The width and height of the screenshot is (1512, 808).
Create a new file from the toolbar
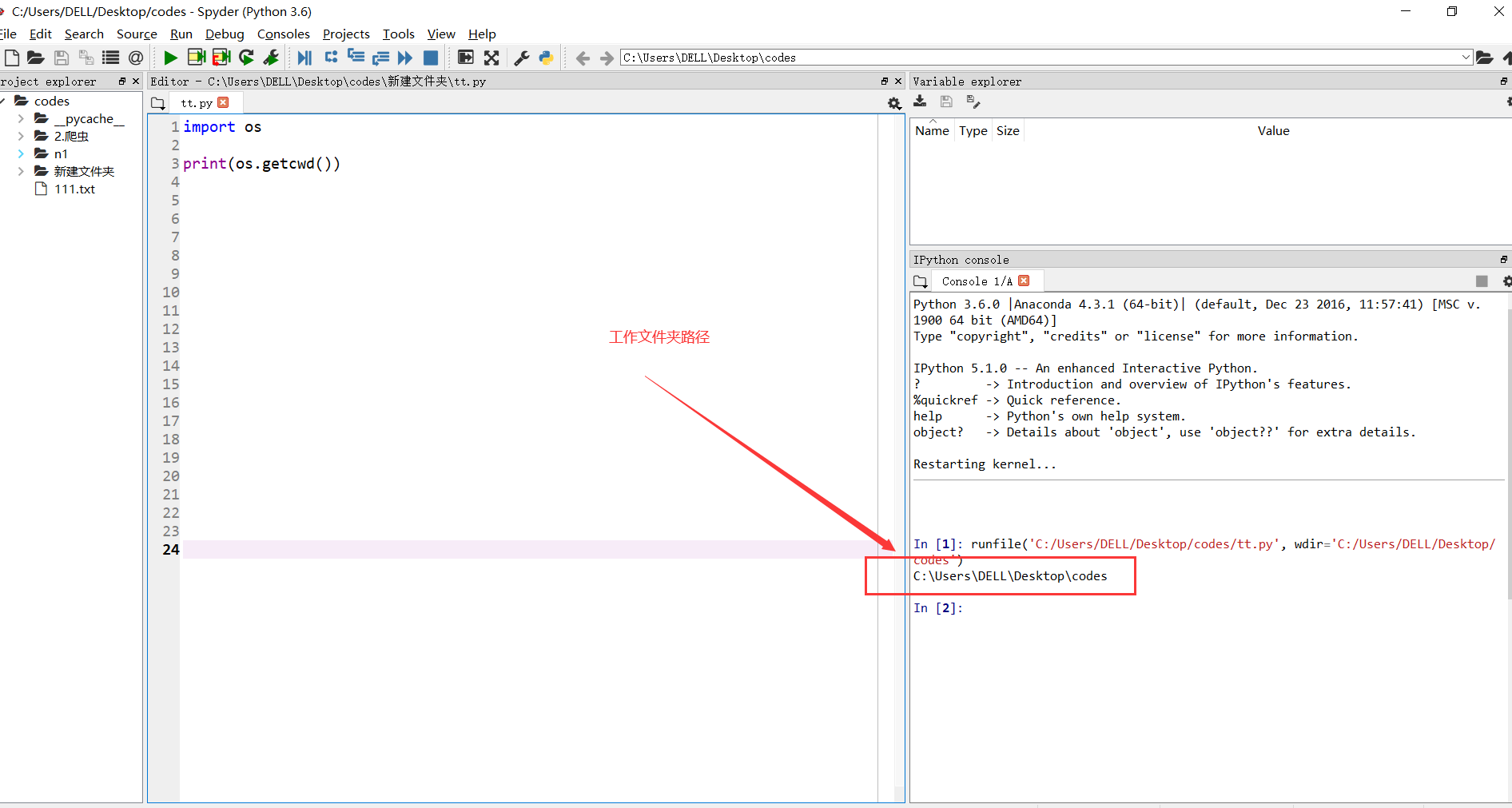pos(12,58)
